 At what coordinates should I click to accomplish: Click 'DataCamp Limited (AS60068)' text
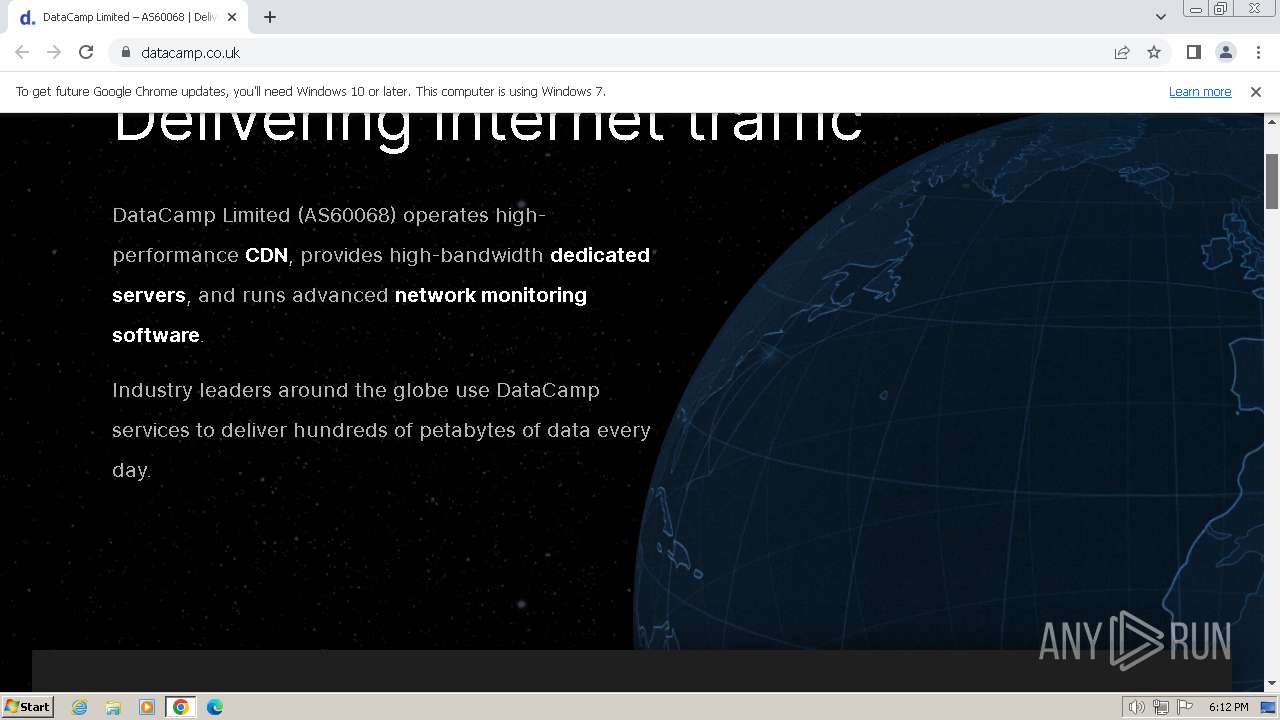pyautogui.click(x=255, y=215)
